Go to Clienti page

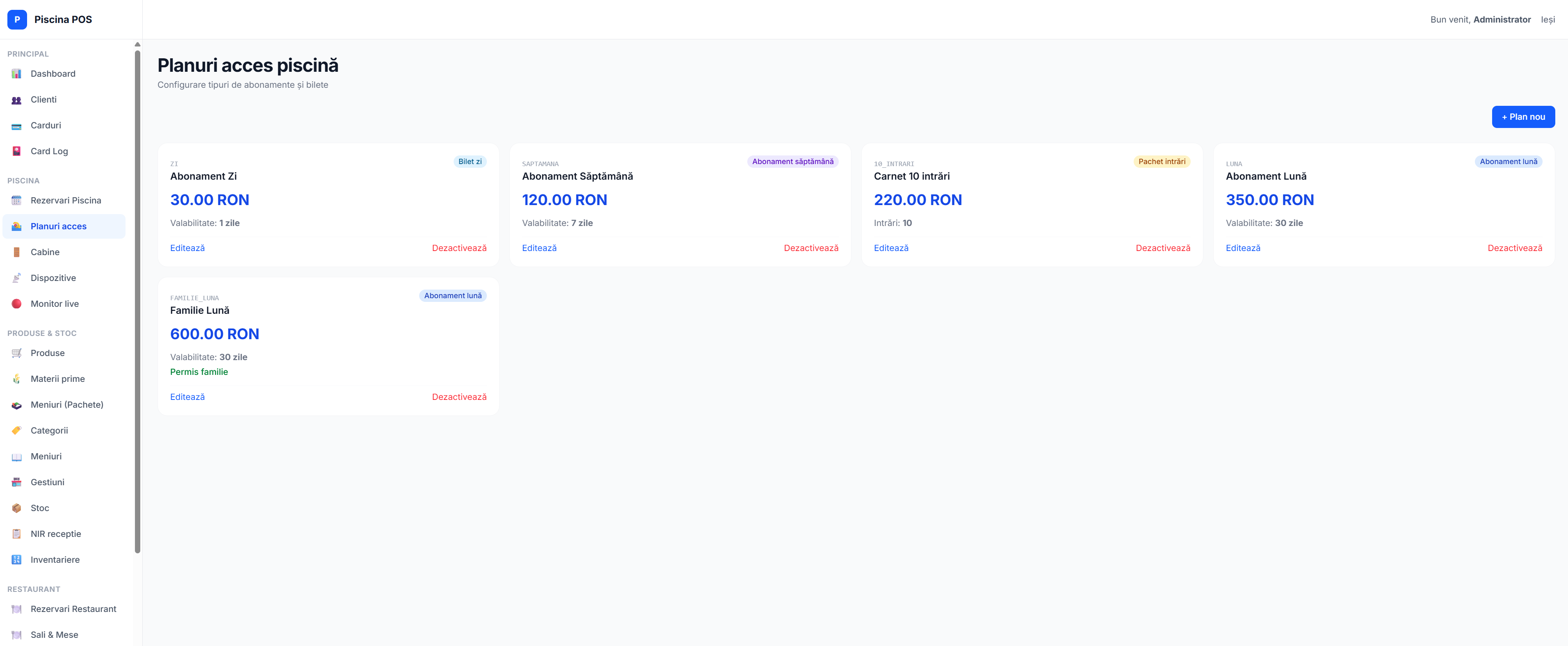[64, 100]
